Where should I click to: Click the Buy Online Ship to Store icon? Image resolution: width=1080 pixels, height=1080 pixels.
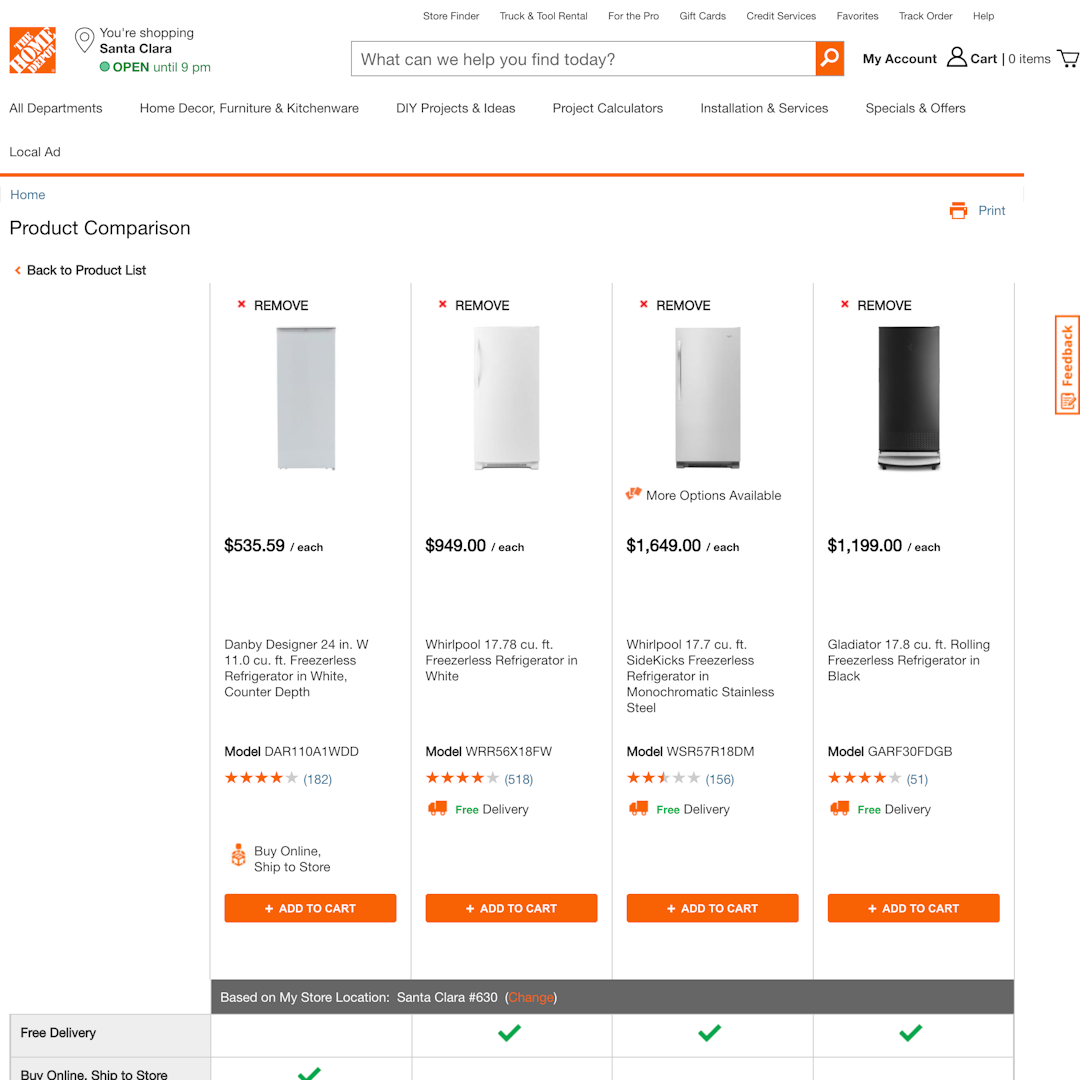click(238, 855)
